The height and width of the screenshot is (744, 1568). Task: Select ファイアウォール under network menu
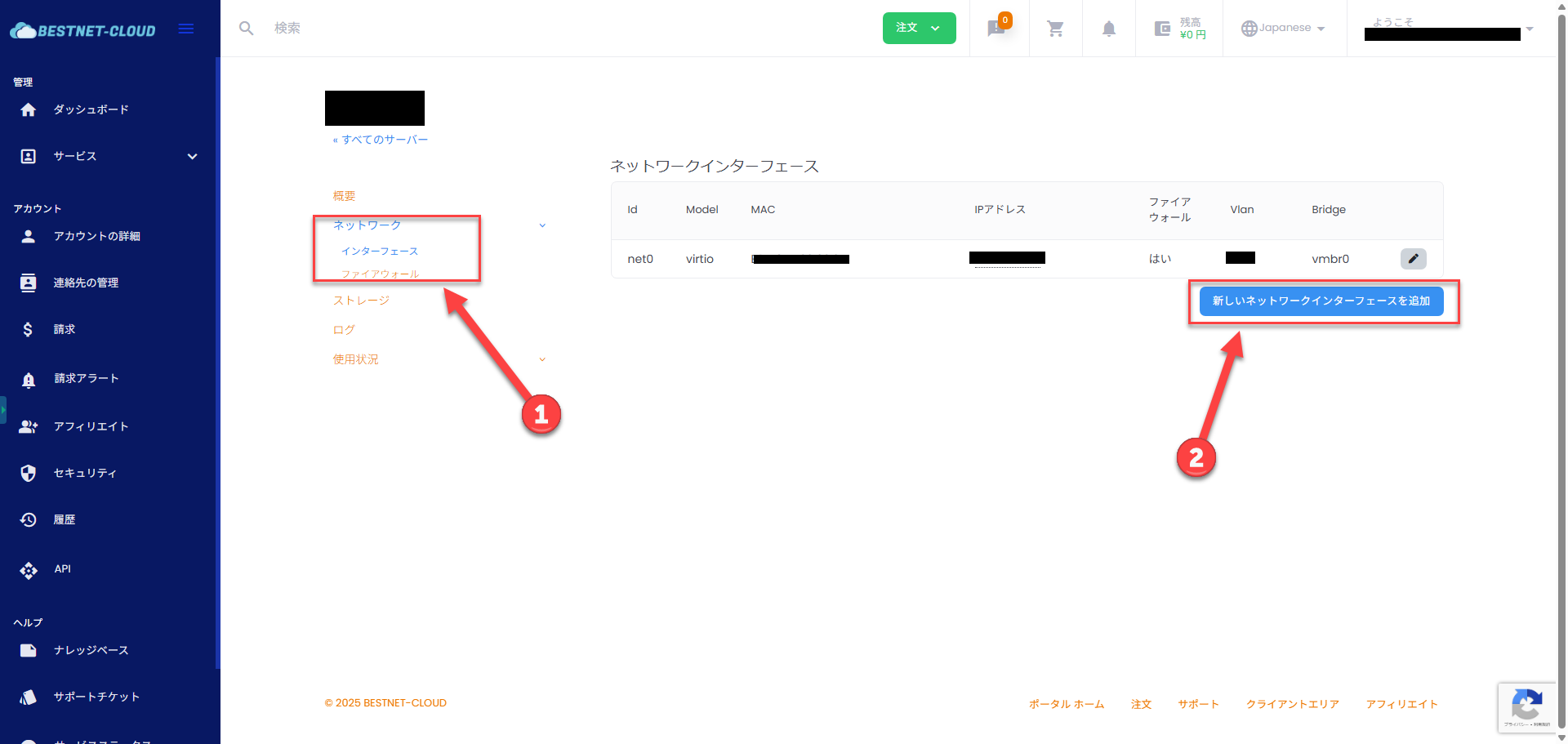point(380,274)
